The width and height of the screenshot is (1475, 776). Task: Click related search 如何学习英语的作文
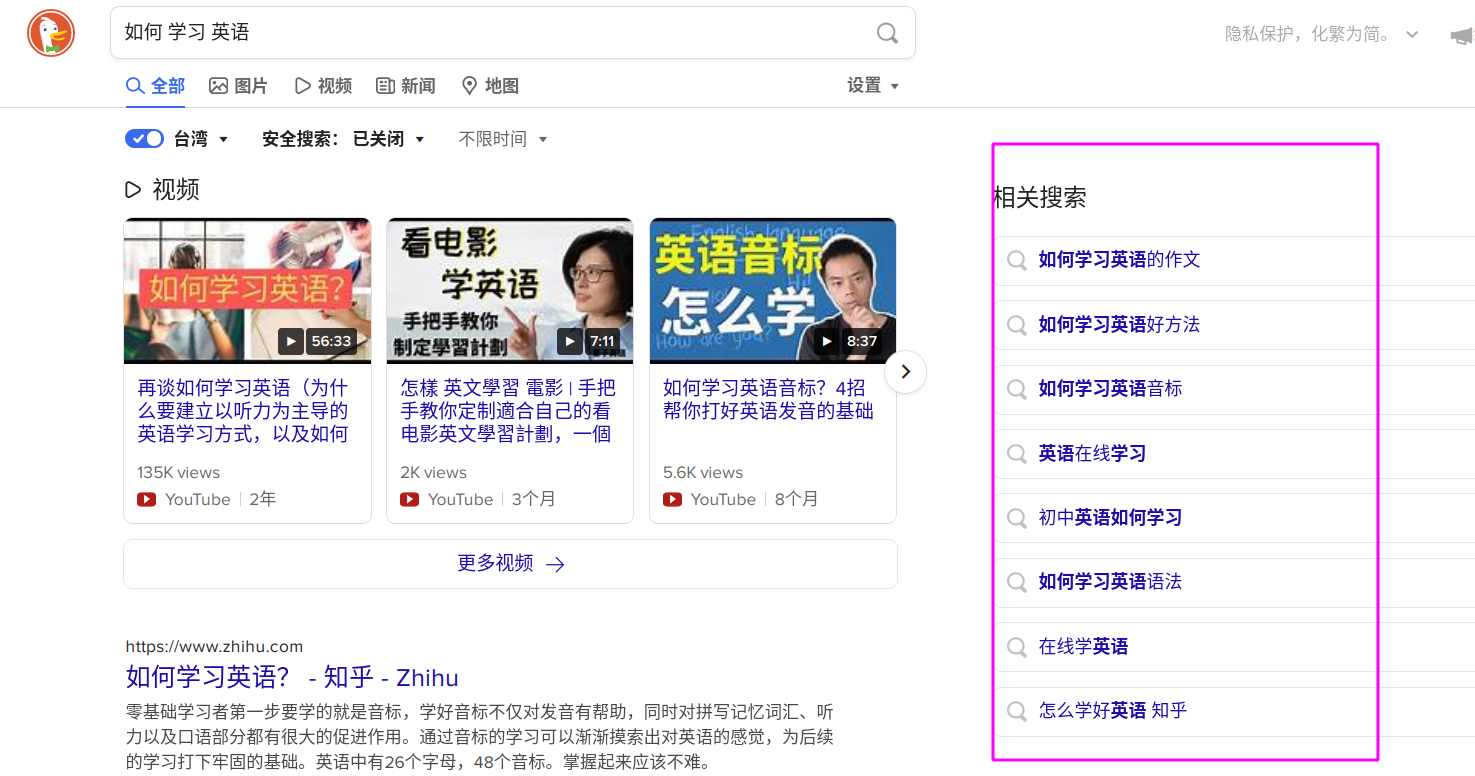coord(1119,260)
